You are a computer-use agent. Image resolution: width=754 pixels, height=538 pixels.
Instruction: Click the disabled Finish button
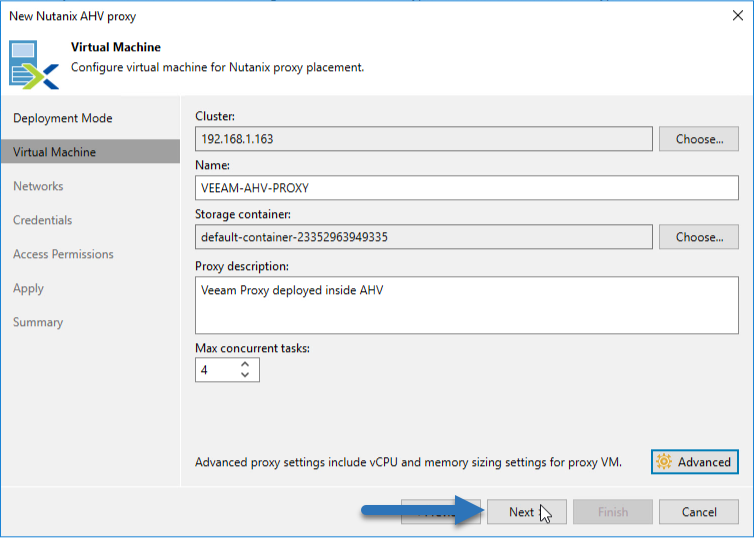pyautogui.click(x=613, y=512)
